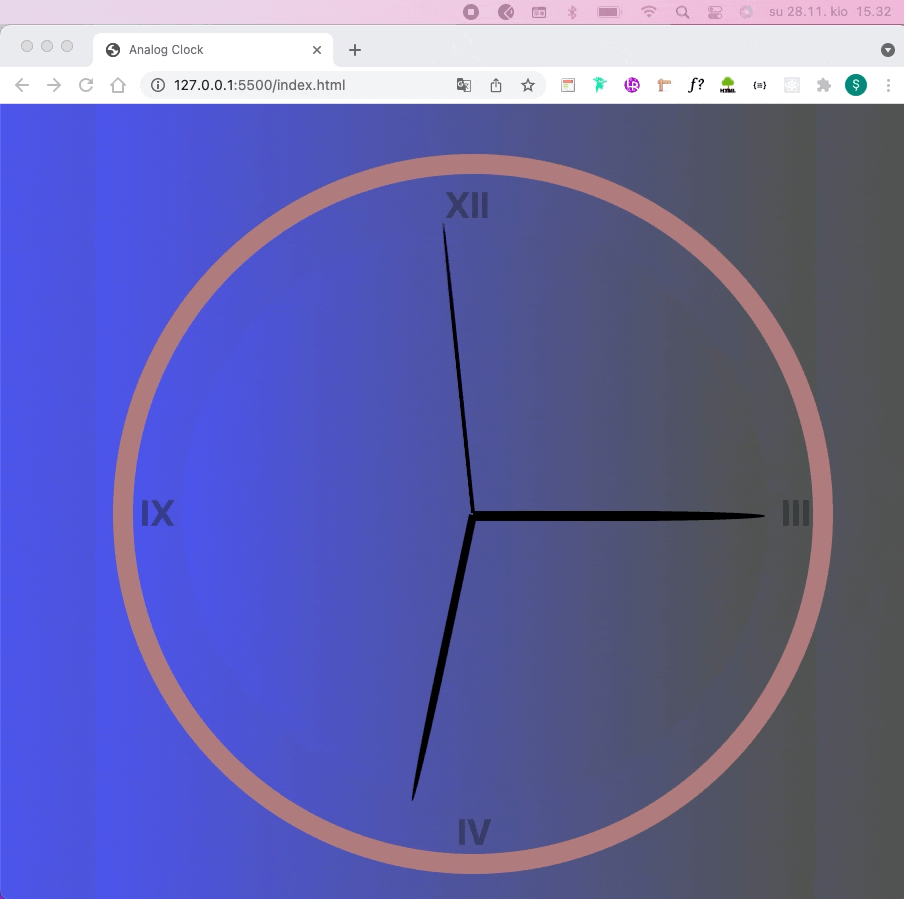The image size is (904, 899).
Task: Open the green S profile avatar
Action: (x=856, y=85)
